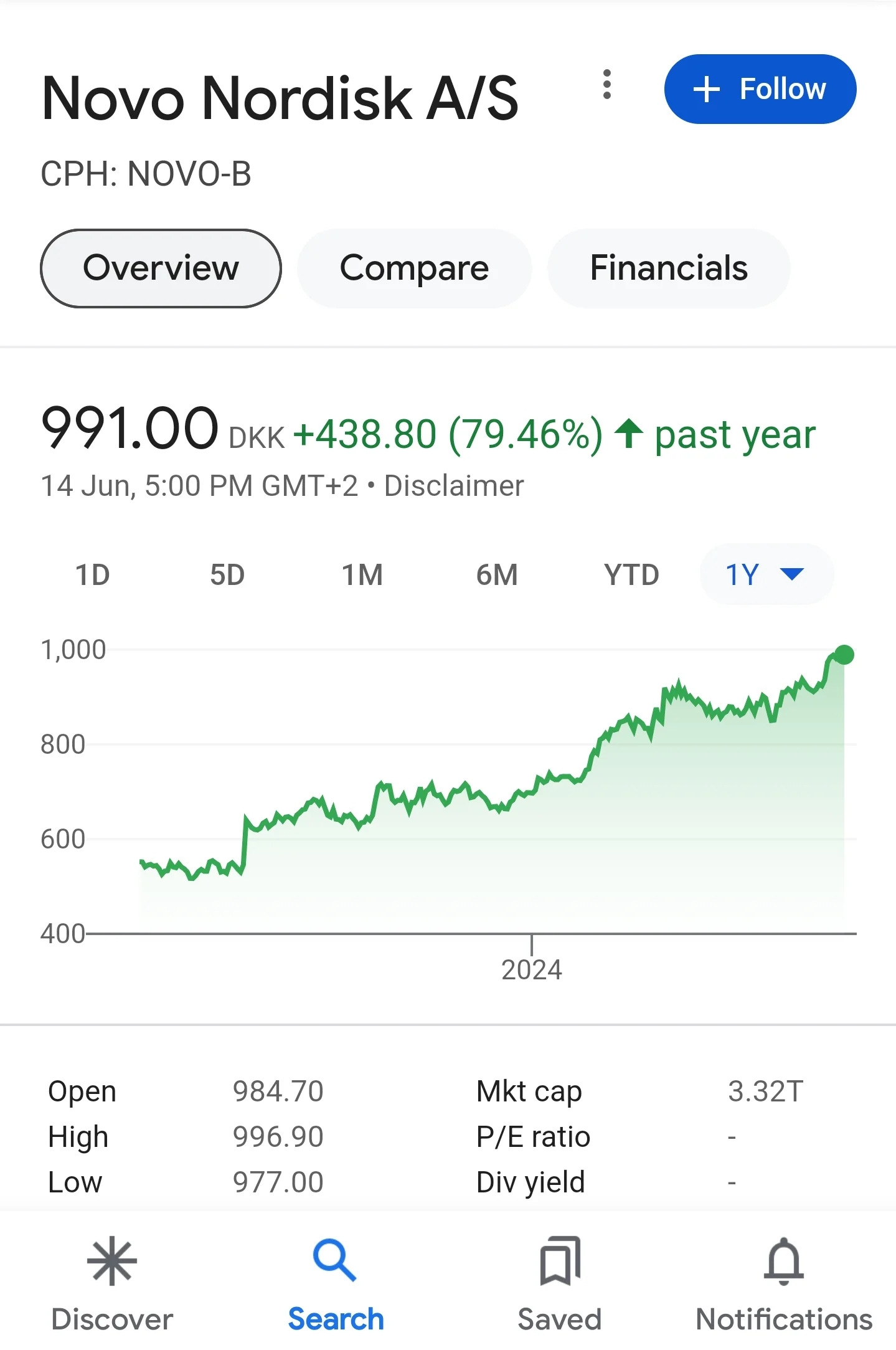Click the 2024 marker on chart axis
The image size is (896, 1350).
pos(532,969)
